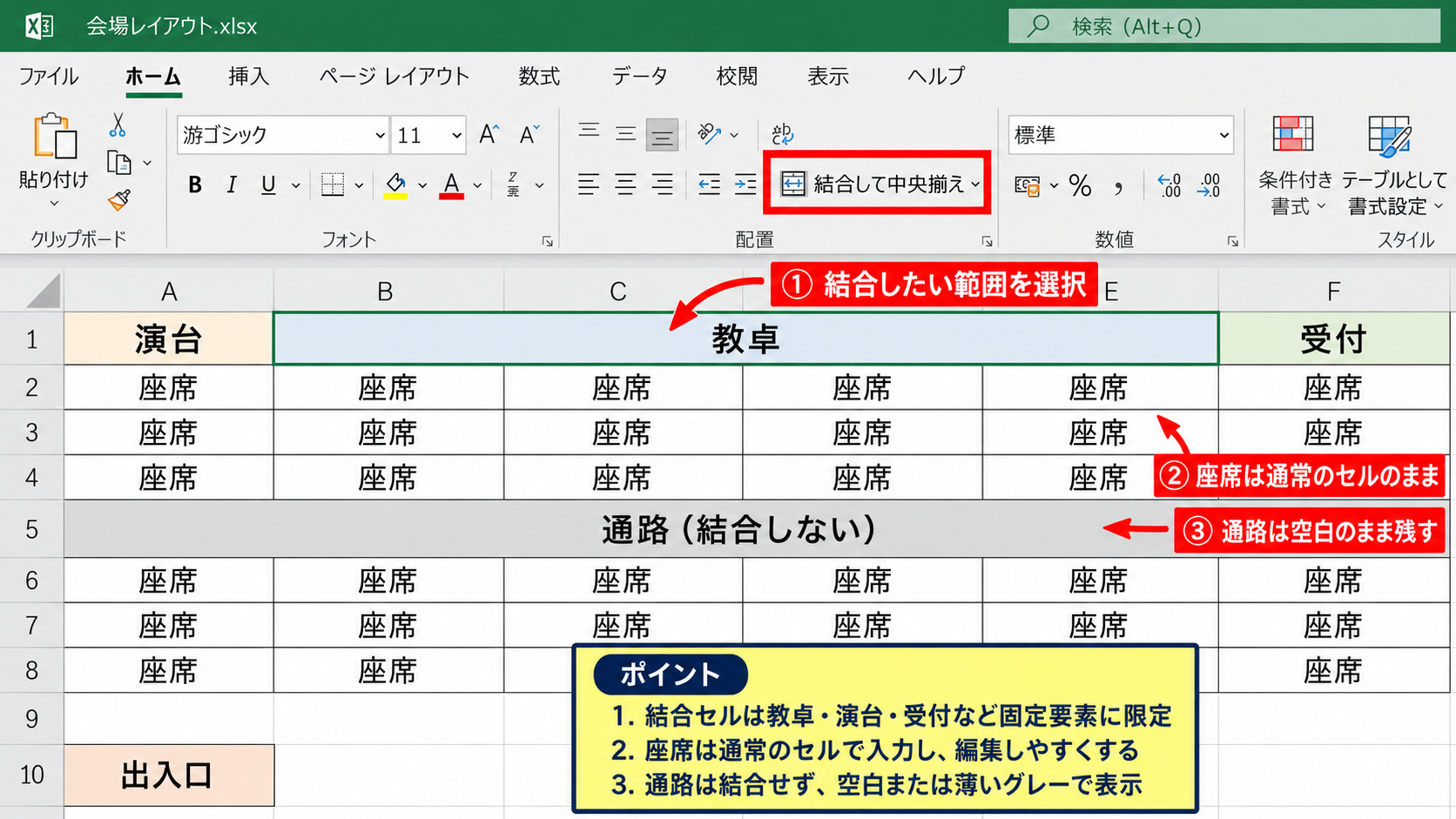Open the font settings dialog launcher
This screenshot has width=1456, height=819.
pos(547,241)
